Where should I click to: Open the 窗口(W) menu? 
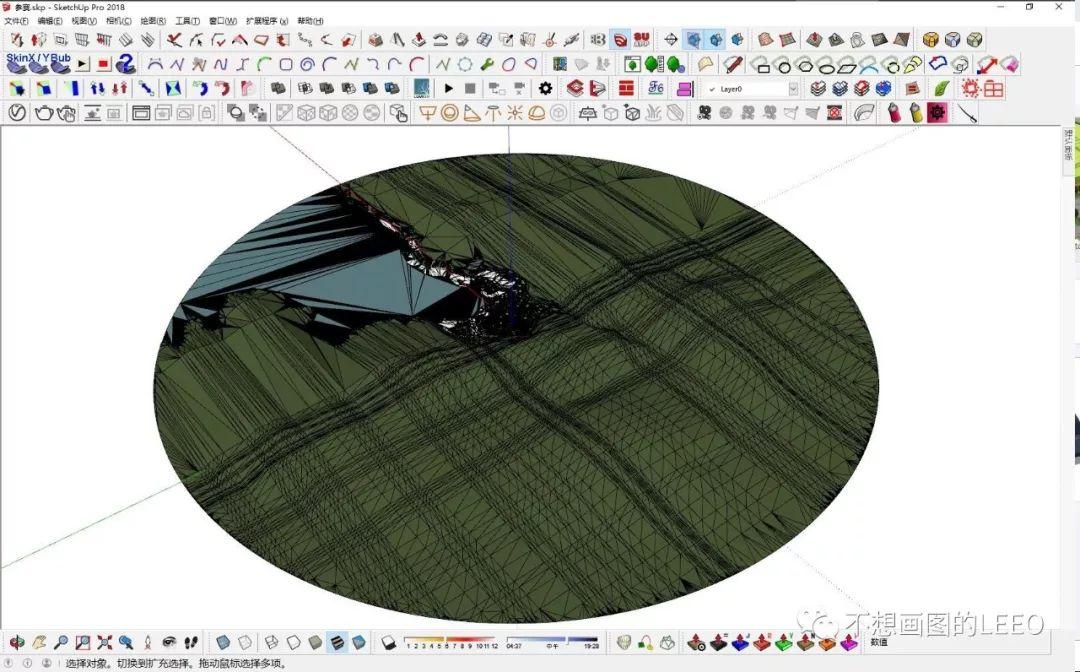(x=222, y=21)
